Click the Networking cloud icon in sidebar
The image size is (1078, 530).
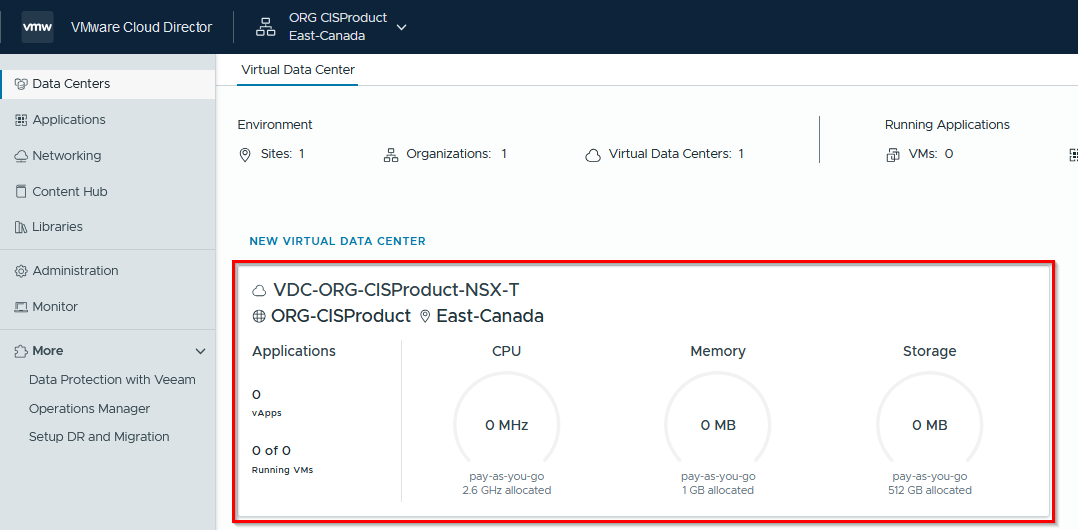[x=21, y=156]
